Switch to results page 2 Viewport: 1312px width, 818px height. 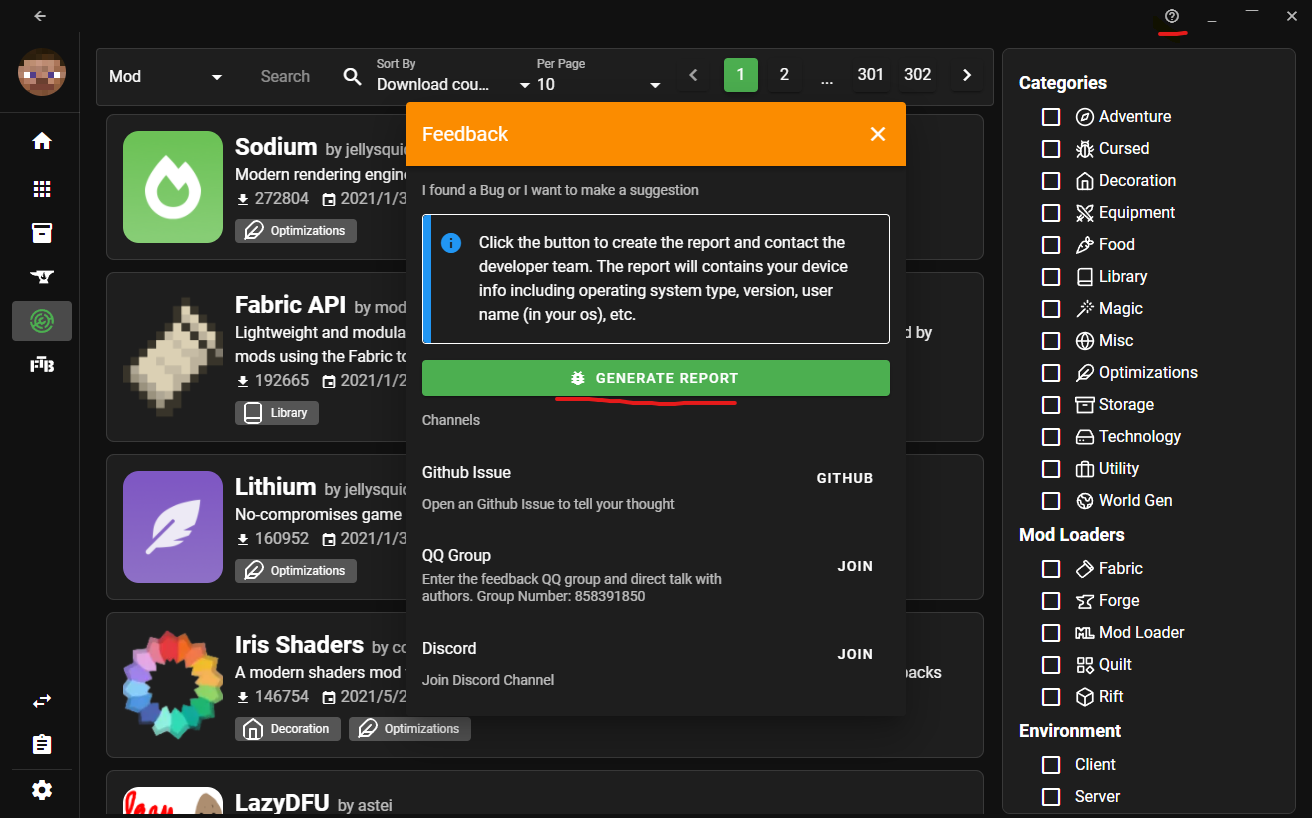(x=784, y=75)
